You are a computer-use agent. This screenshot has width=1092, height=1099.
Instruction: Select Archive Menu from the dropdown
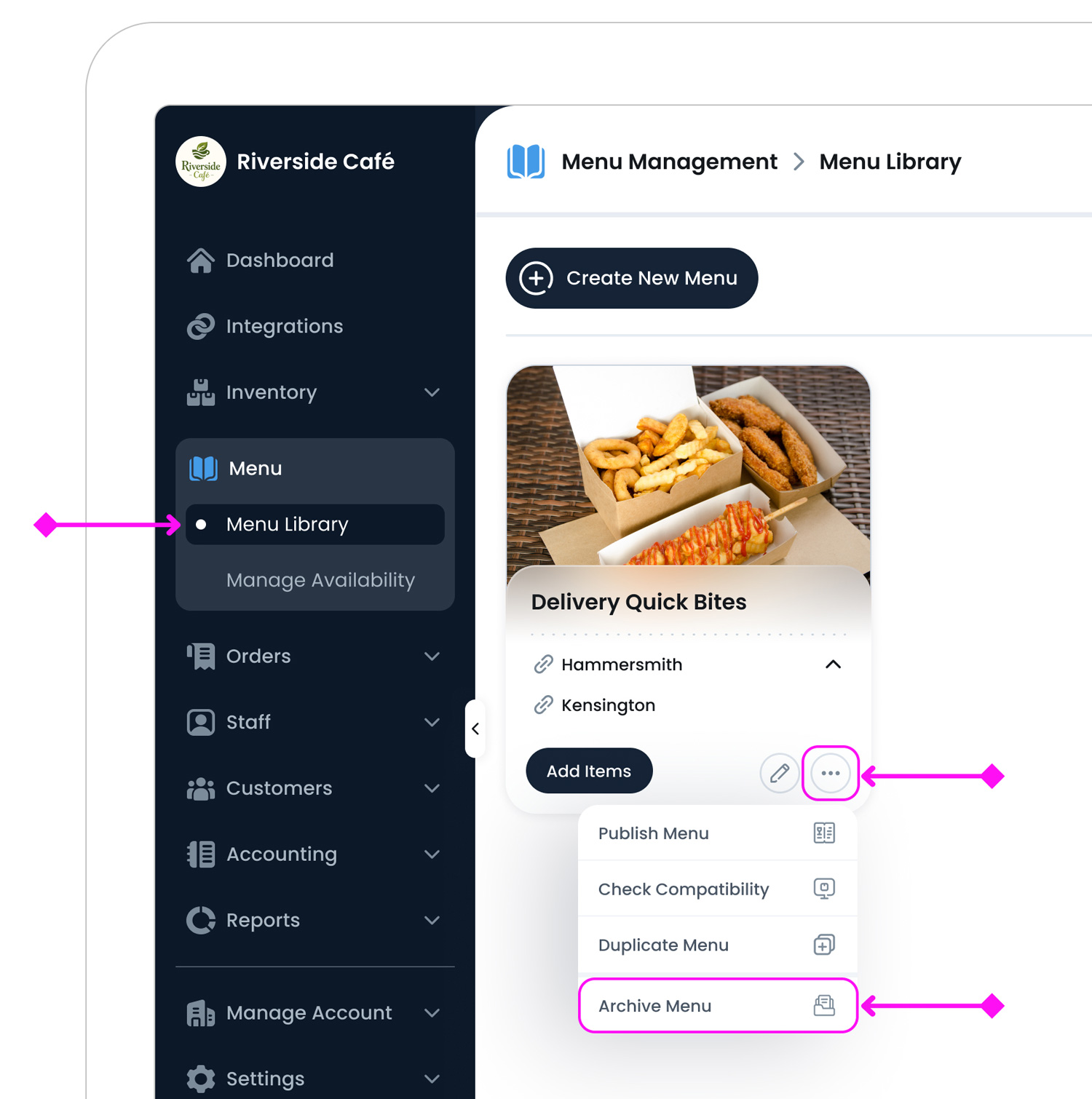718,1006
